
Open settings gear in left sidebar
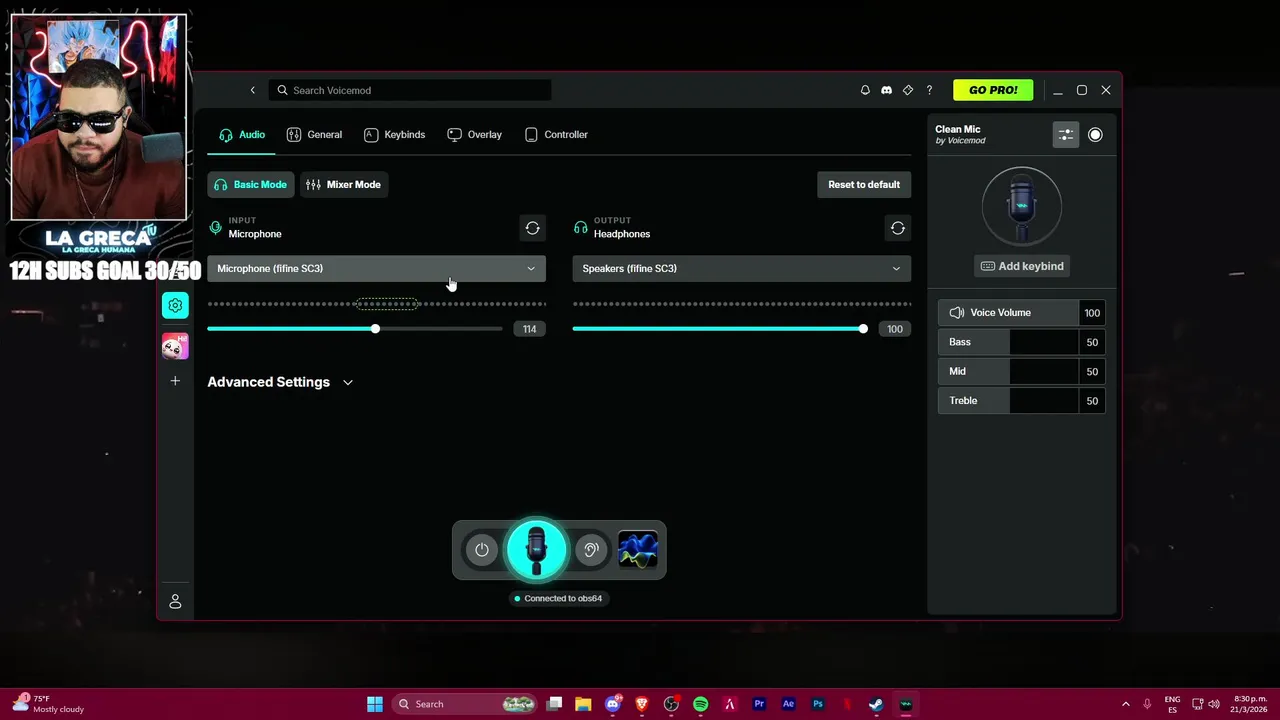(x=175, y=306)
